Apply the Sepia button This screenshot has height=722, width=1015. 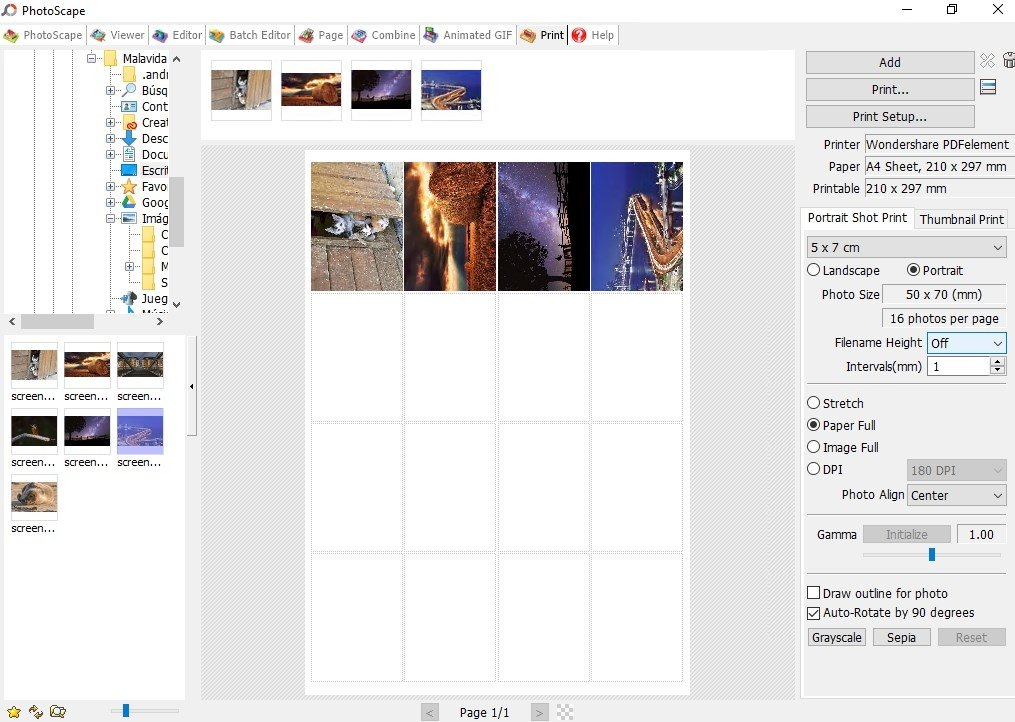pyautogui.click(x=901, y=637)
